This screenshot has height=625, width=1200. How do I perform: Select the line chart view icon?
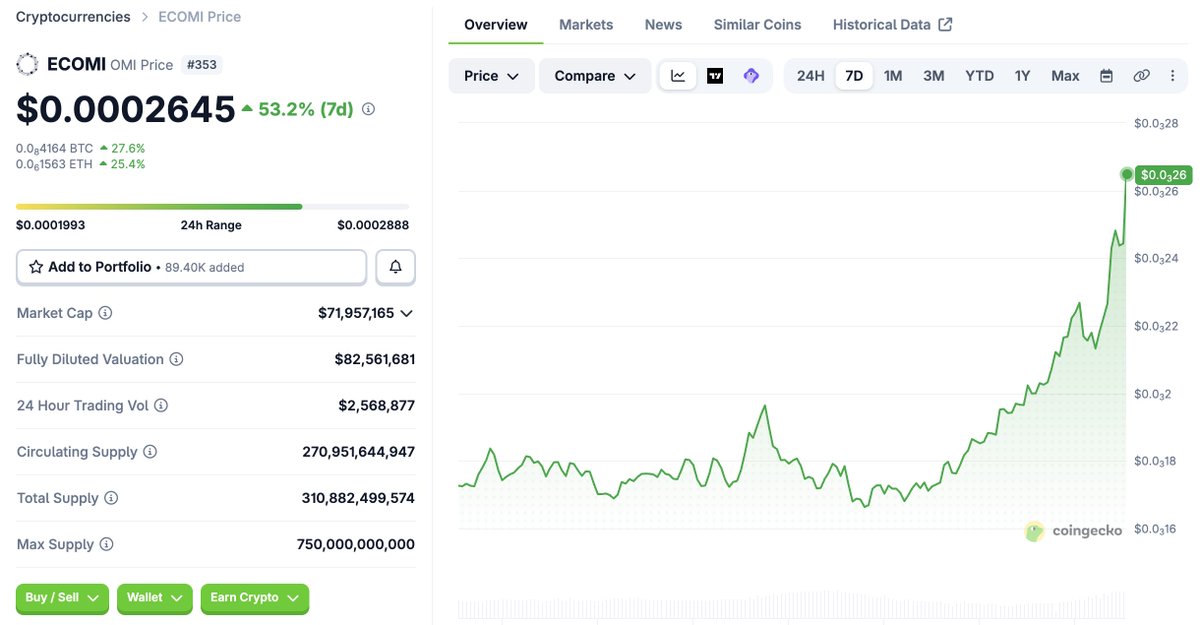[x=678, y=76]
